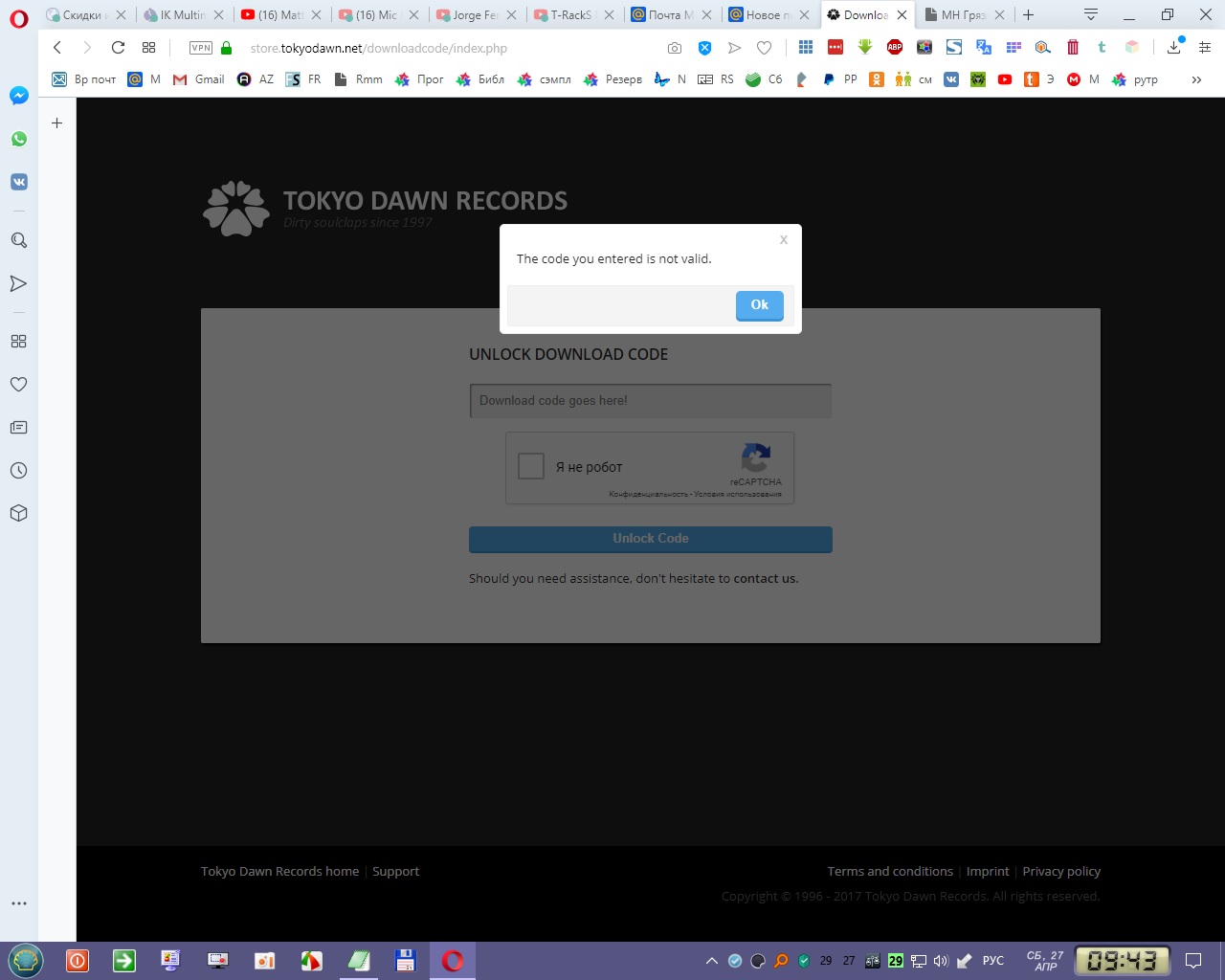
Task: Click the address bar URL
Action: [x=379, y=48]
